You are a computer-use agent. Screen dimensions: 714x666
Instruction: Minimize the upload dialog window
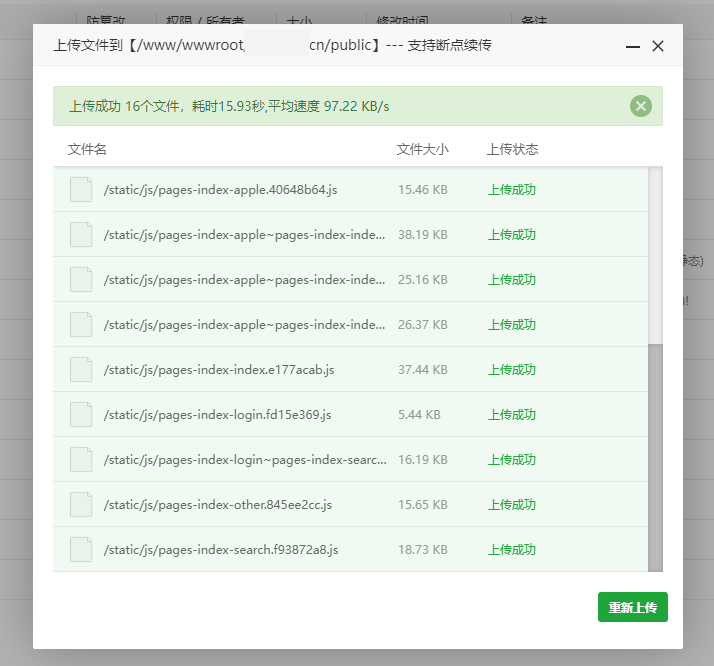[x=632, y=47]
